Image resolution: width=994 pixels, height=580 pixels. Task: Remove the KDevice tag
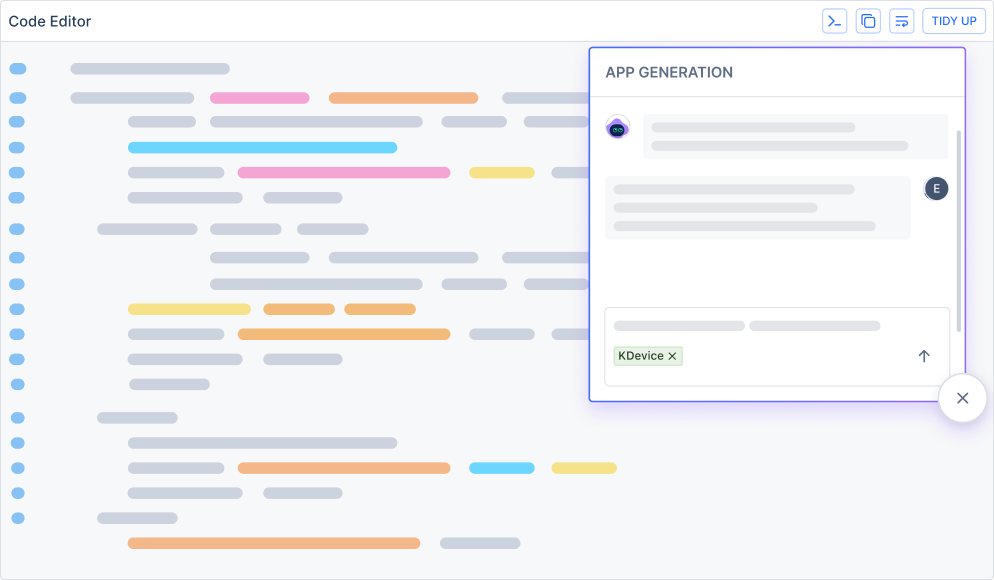coord(672,356)
